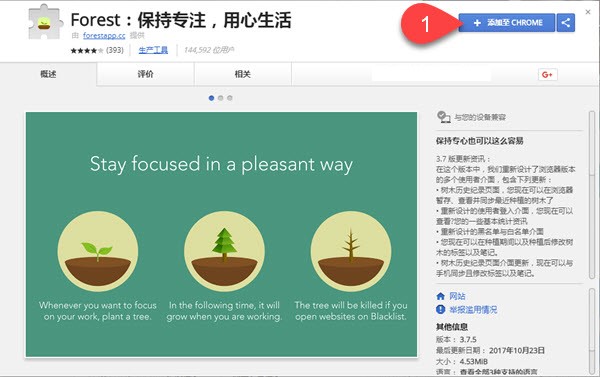Click the description panel scrollbar

point(592,194)
